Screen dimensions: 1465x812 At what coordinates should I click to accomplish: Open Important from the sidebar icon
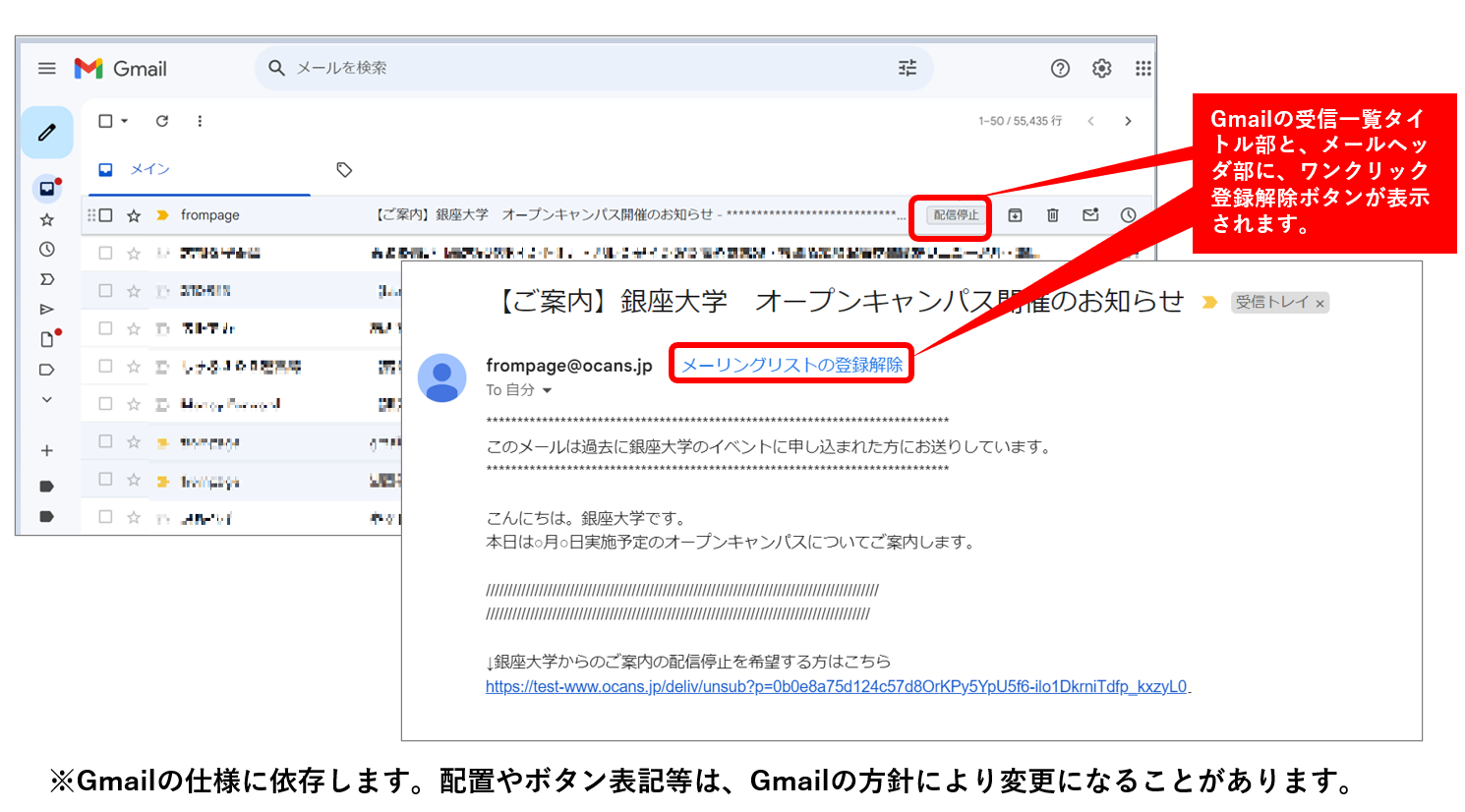click(46, 279)
